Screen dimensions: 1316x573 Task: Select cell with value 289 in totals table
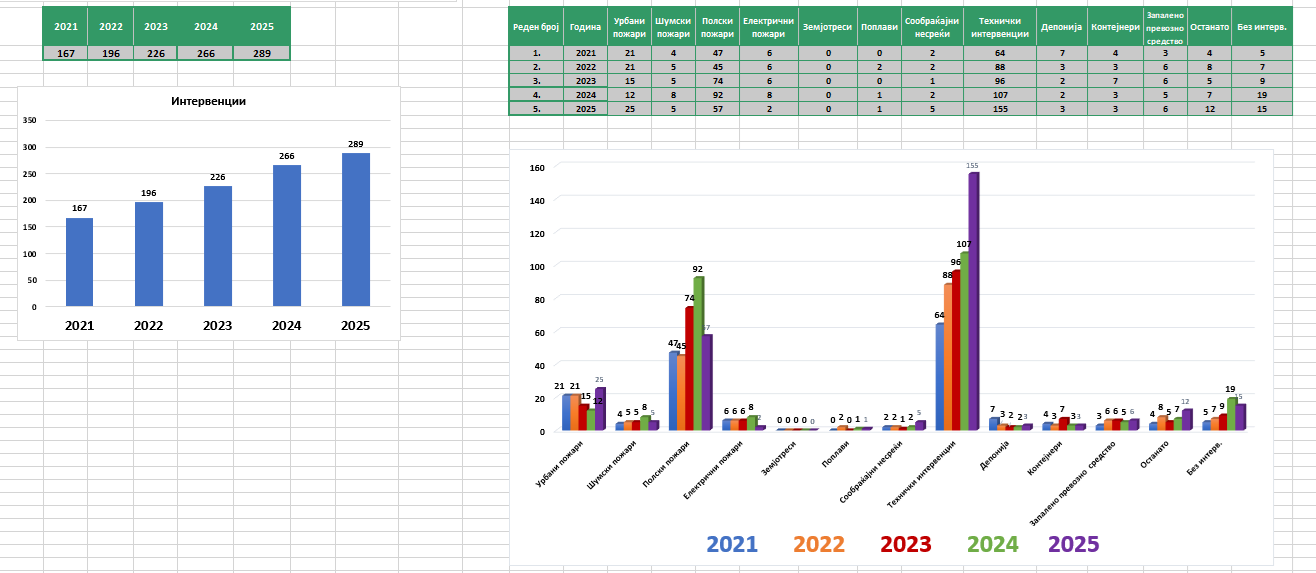pos(261,53)
